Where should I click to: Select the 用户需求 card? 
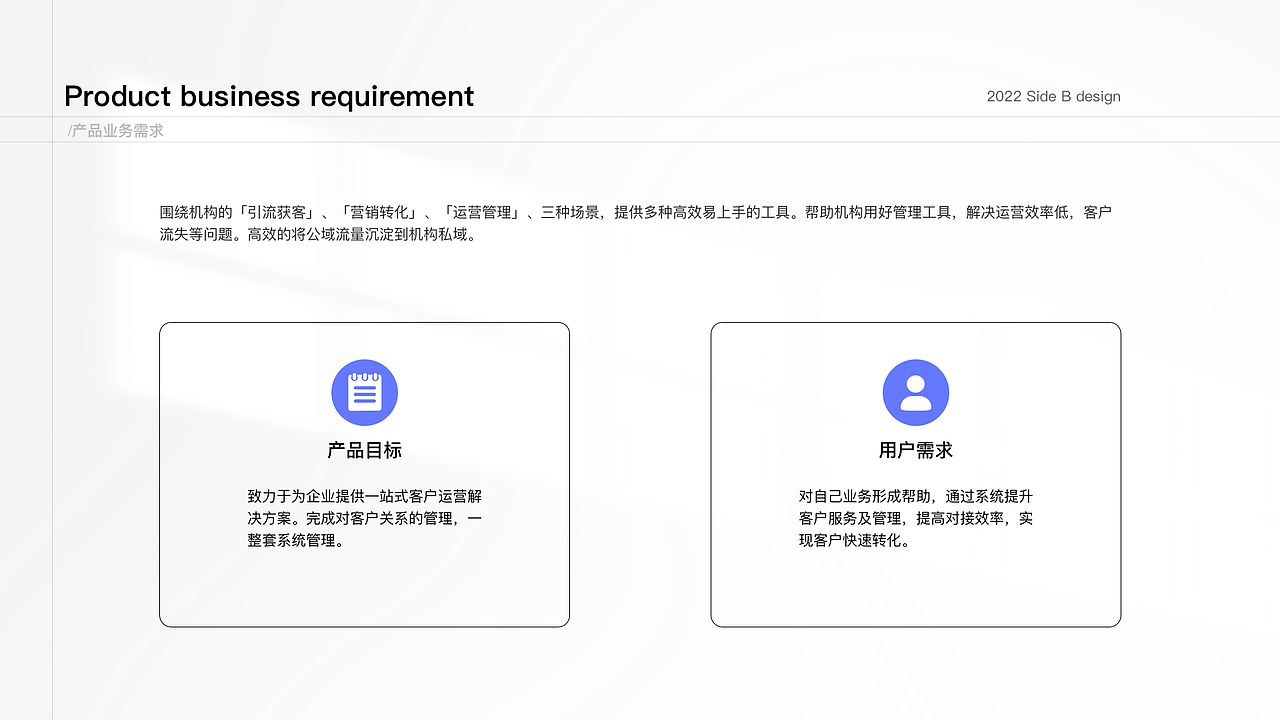click(x=916, y=474)
